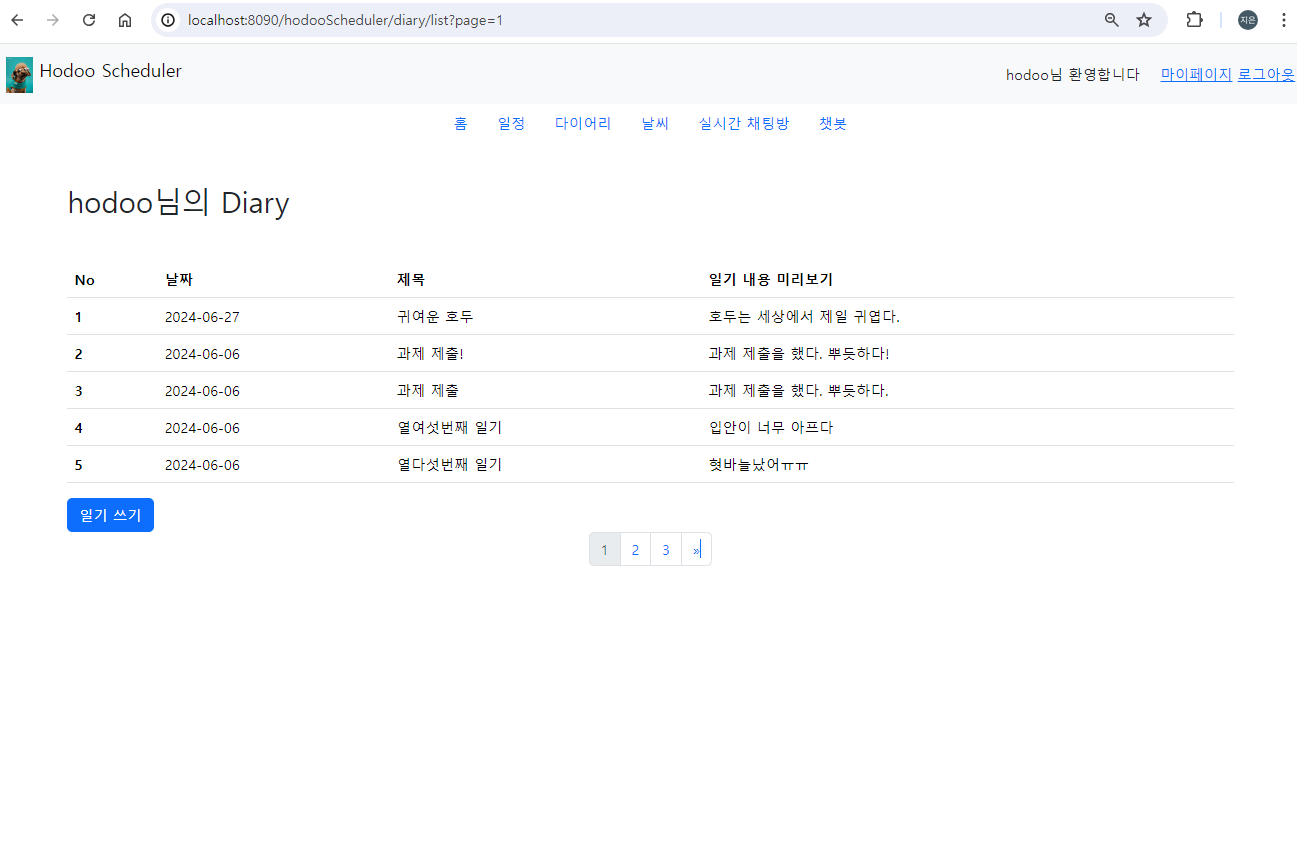Viewport: 1297px width, 868px height.
Task: Open diary entry 열여섯번째 일기
Action: pyautogui.click(x=449, y=428)
